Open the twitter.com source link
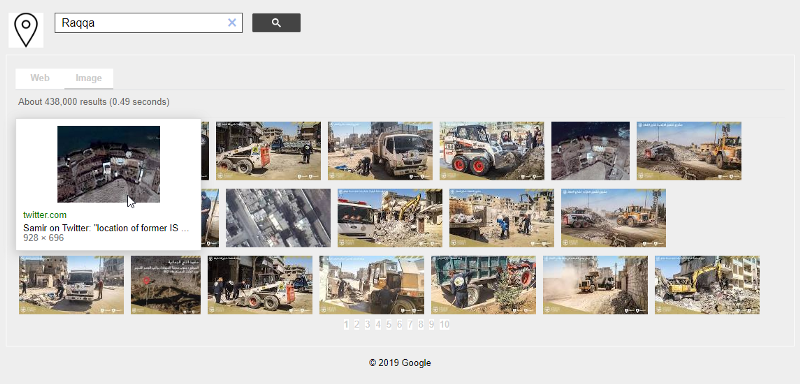This screenshot has width=800, height=384. [45, 215]
